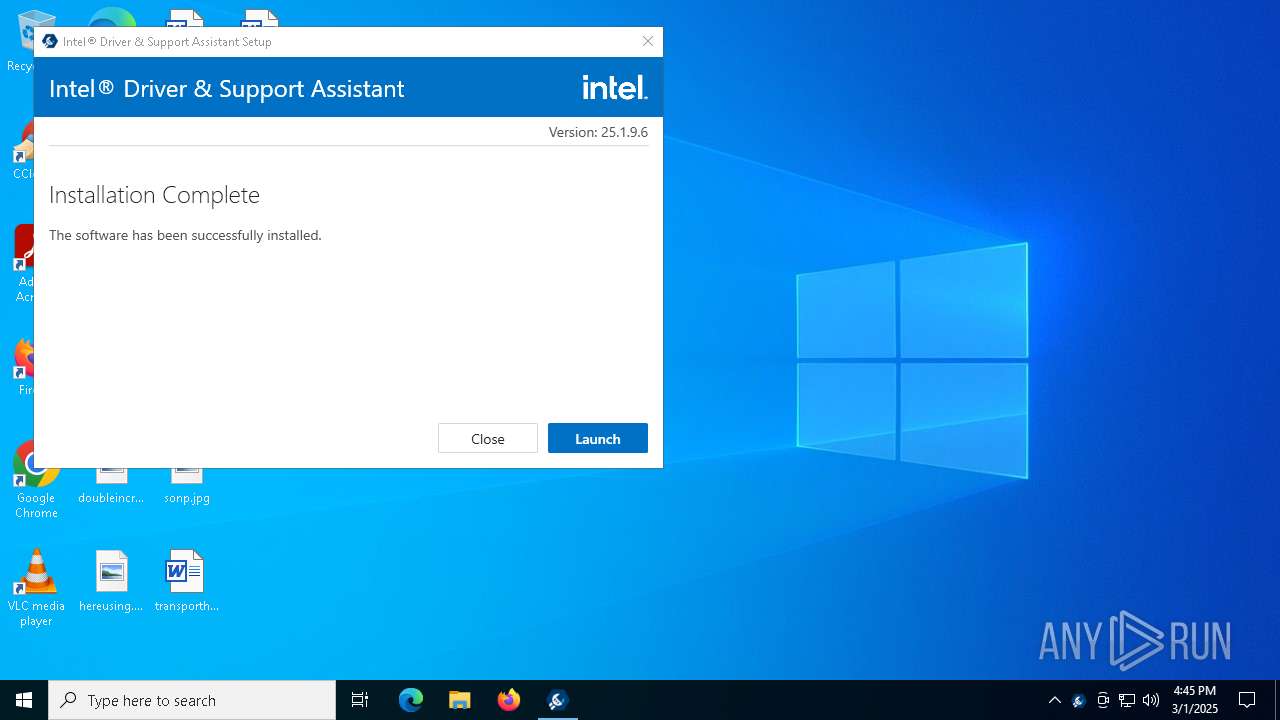Open Microsoft Edge from the taskbar

[411, 700]
